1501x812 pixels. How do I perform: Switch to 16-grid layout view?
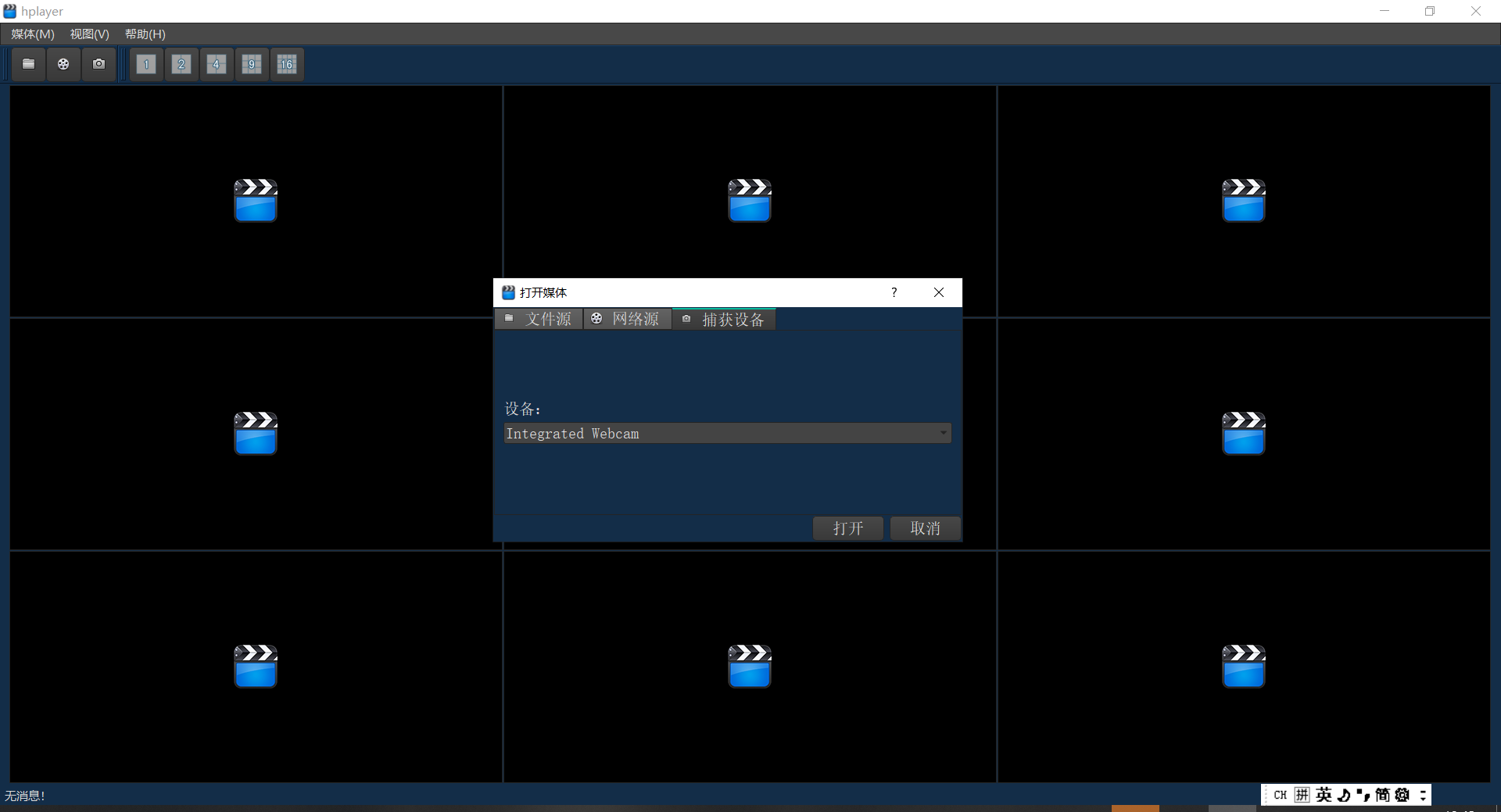287,64
